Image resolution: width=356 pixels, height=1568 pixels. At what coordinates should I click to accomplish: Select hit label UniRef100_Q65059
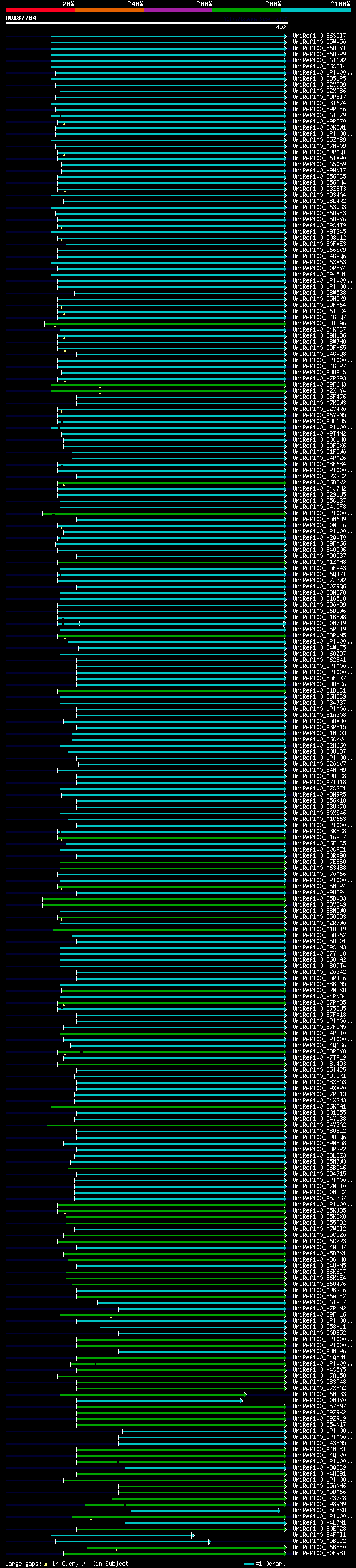[319, 164]
